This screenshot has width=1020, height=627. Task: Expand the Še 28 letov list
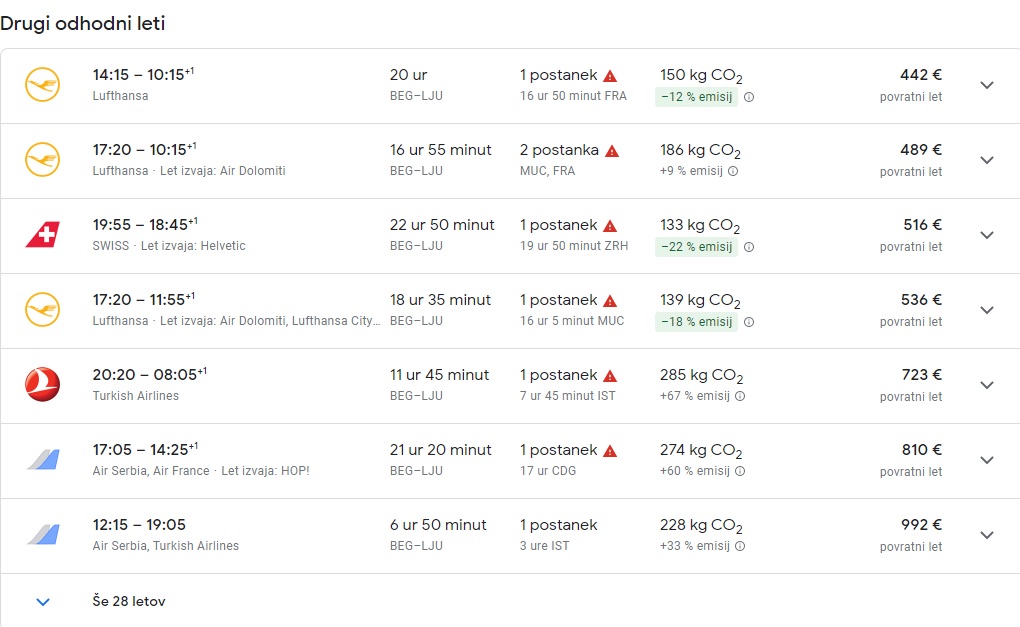click(x=42, y=601)
